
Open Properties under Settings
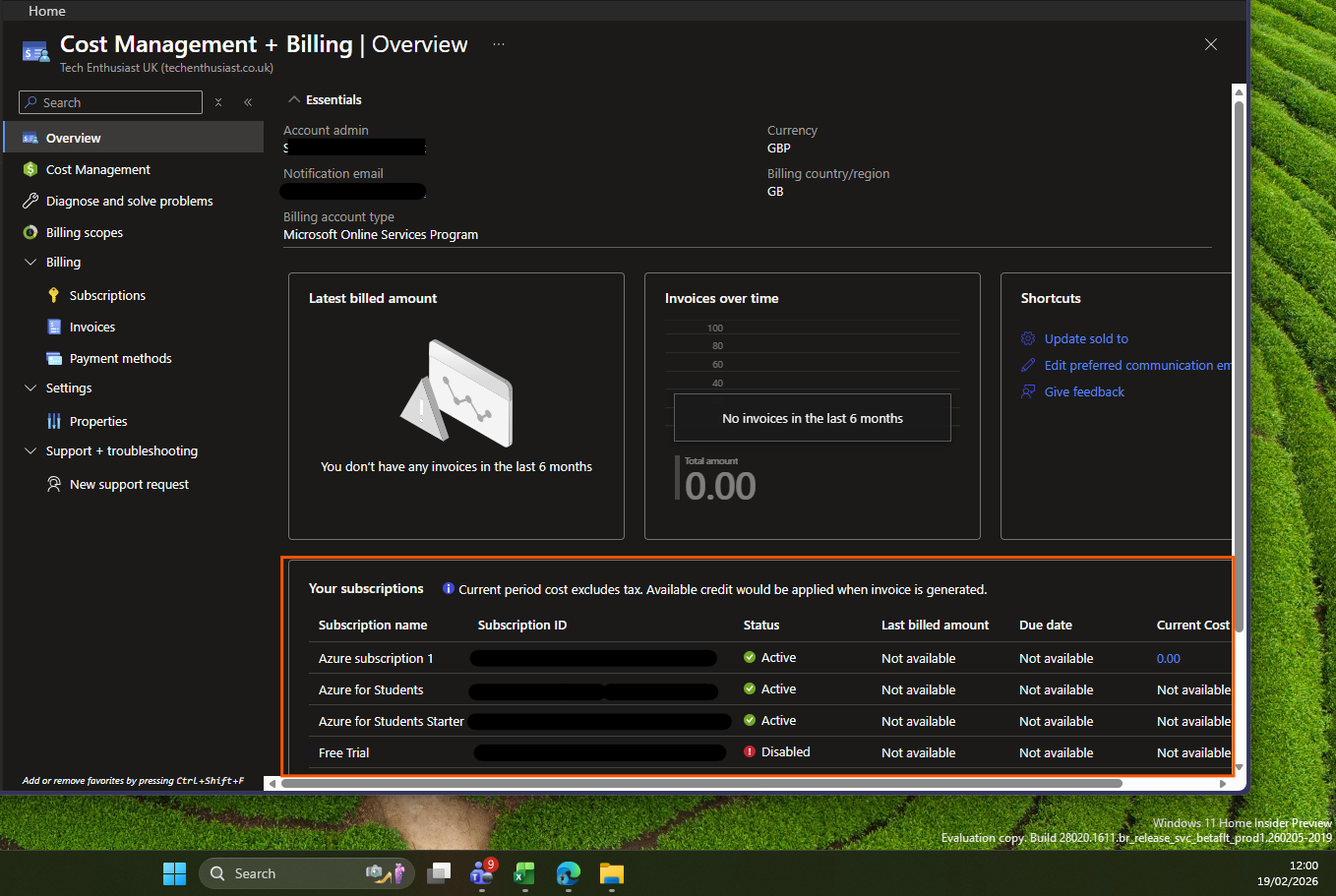click(x=98, y=421)
